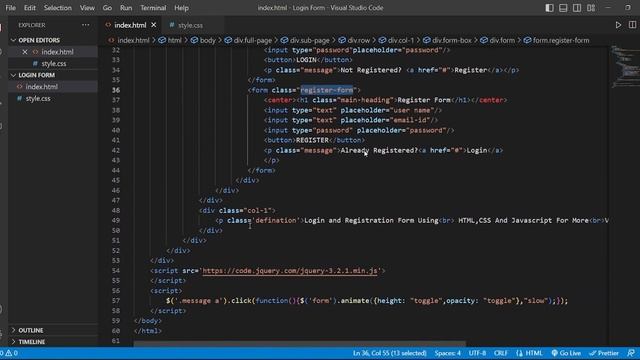The image size is (640, 360).
Task: Run the file with the play icon
Action: tap(618, 25)
